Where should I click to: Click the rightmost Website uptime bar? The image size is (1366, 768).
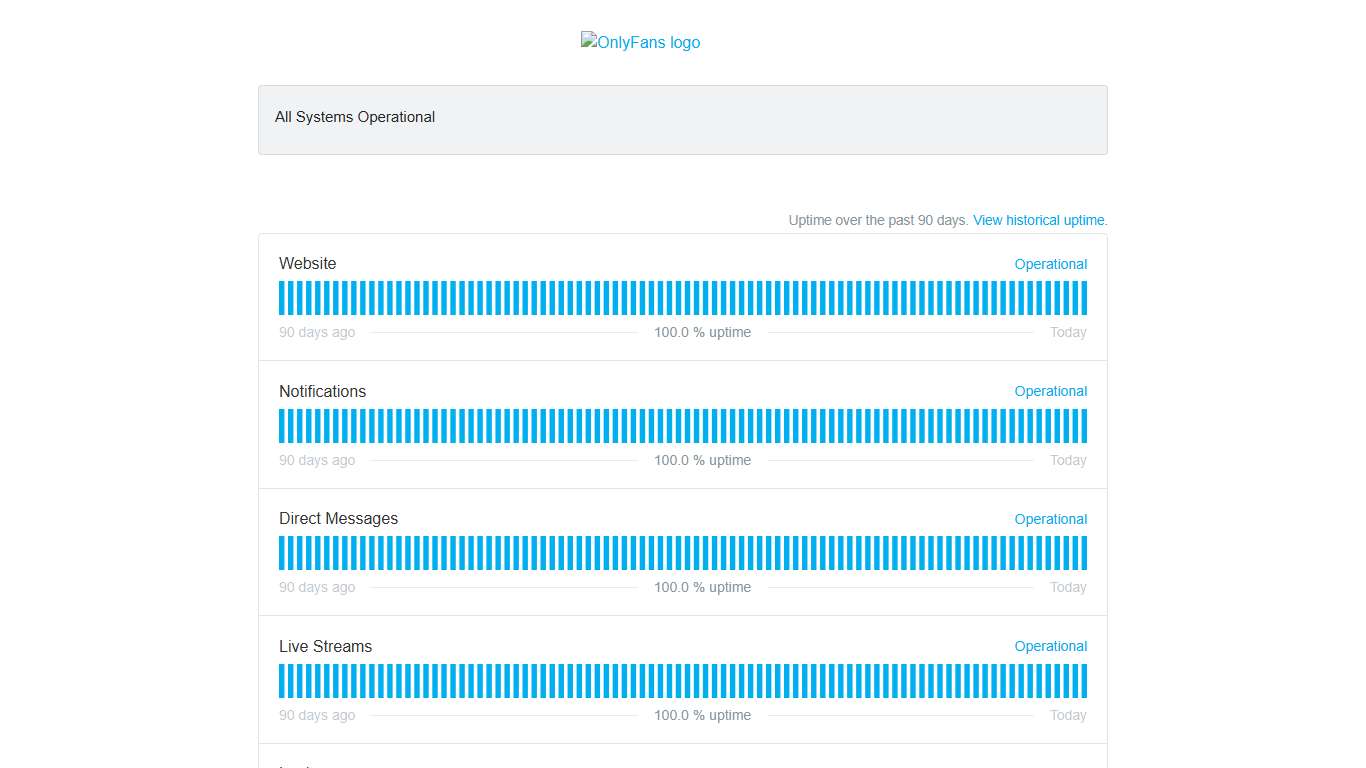[1083, 298]
